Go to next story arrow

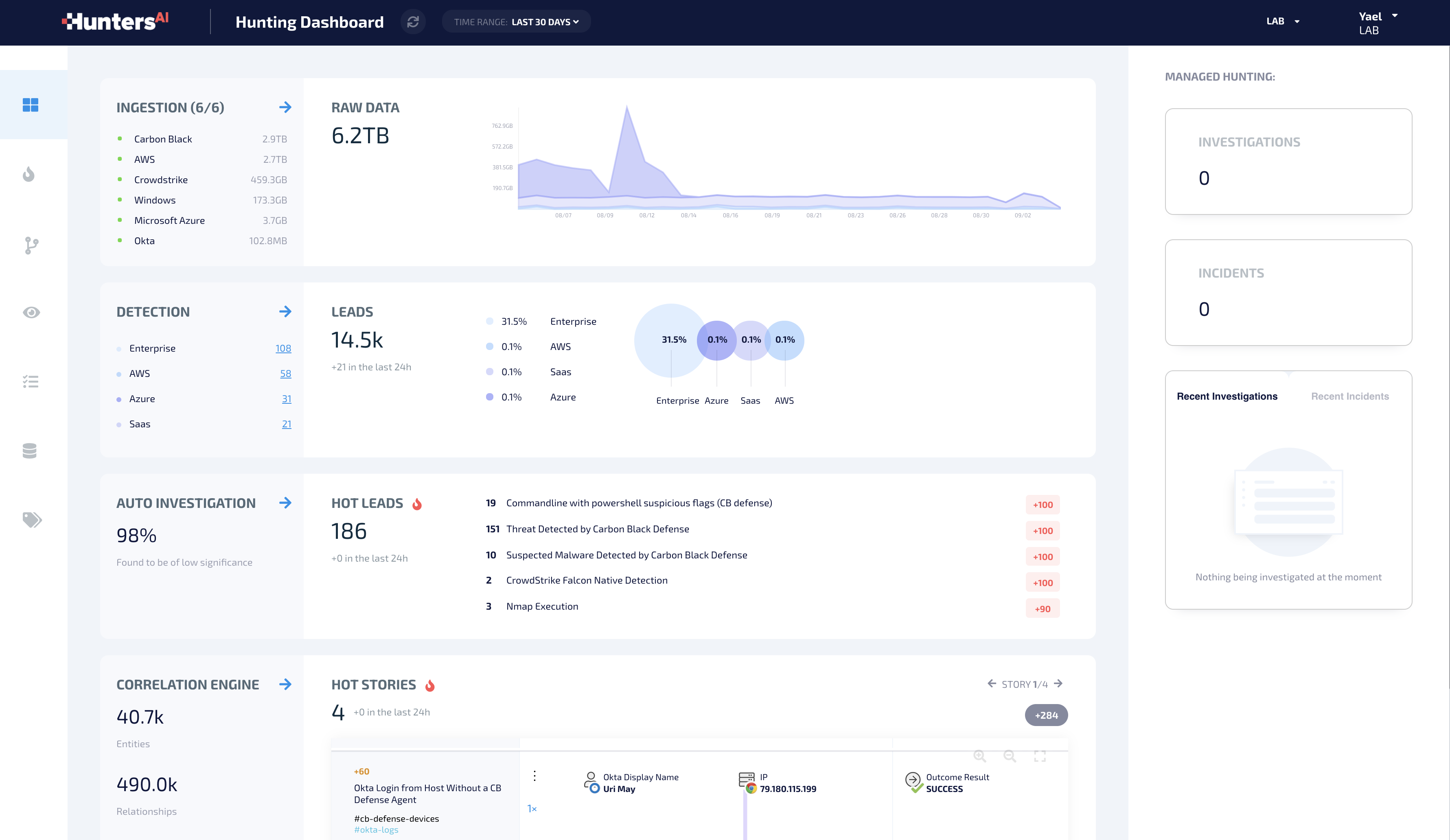click(1058, 683)
